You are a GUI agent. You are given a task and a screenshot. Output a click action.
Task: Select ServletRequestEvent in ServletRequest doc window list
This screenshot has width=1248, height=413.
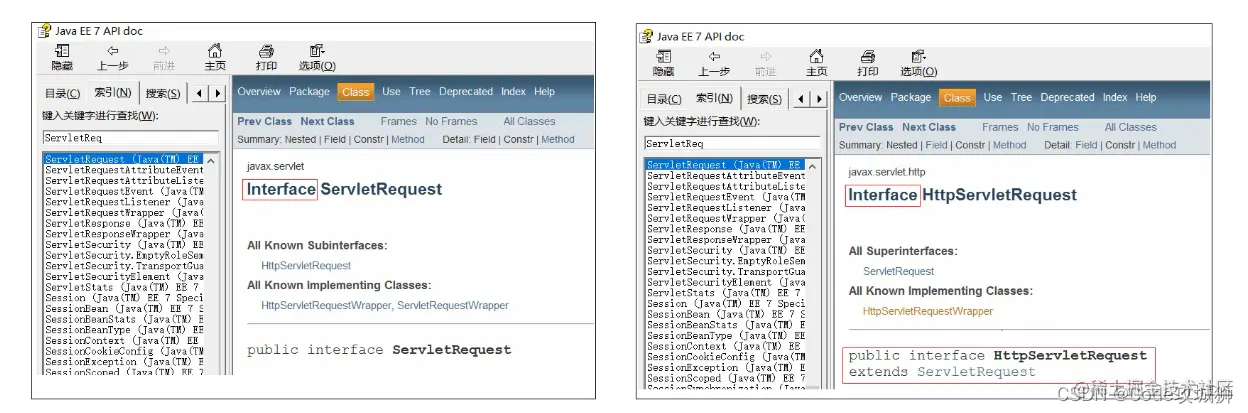(x=124, y=191)
